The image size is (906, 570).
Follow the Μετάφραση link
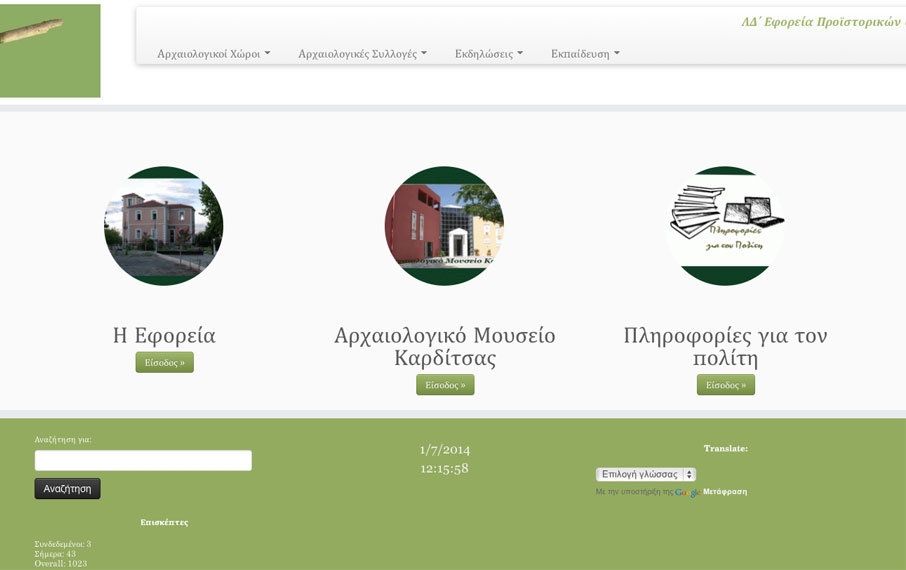(725, 492)
